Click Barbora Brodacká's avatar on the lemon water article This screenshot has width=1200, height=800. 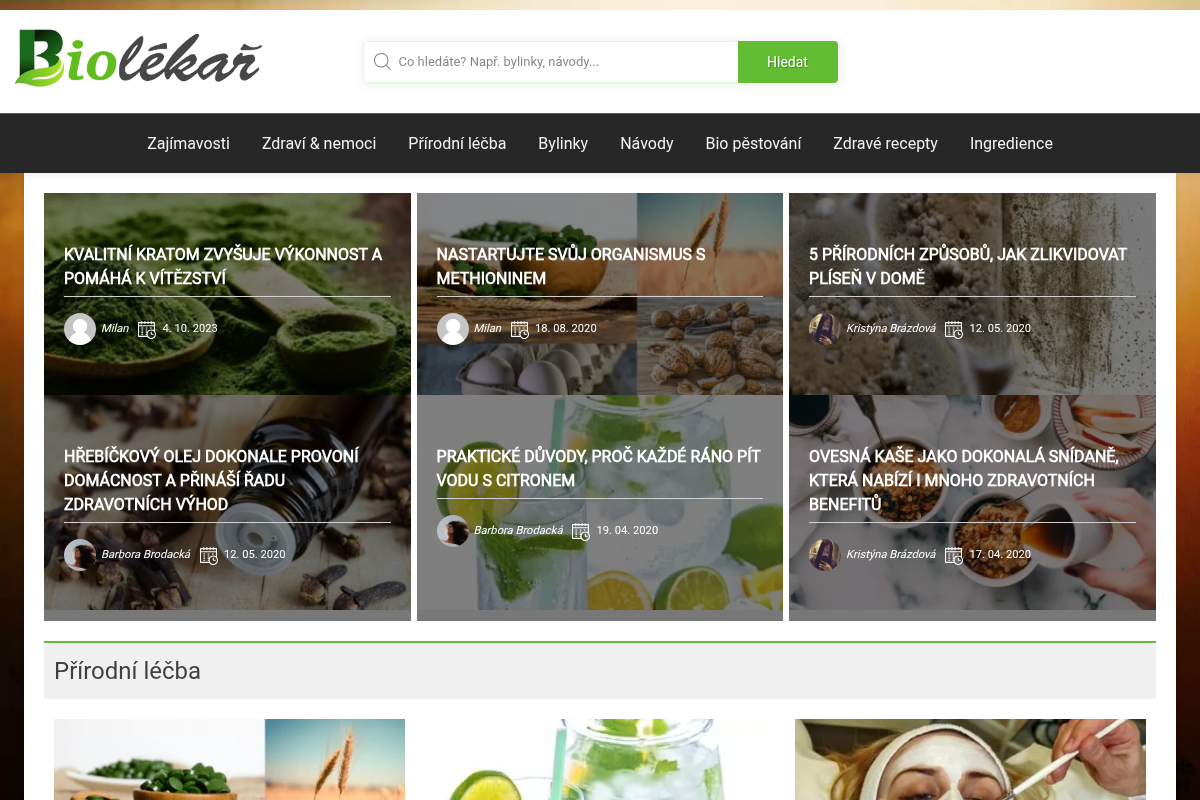coord(453,531)
